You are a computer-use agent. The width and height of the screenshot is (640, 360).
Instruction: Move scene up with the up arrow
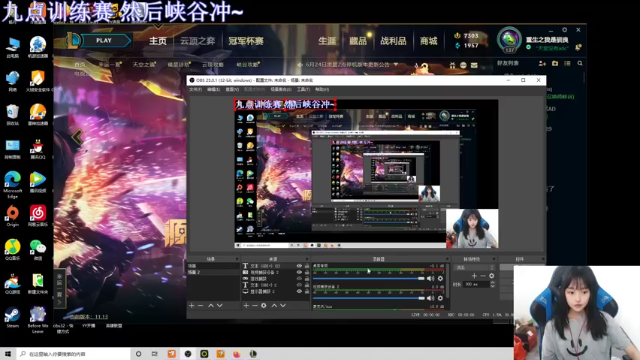[211, 305]
